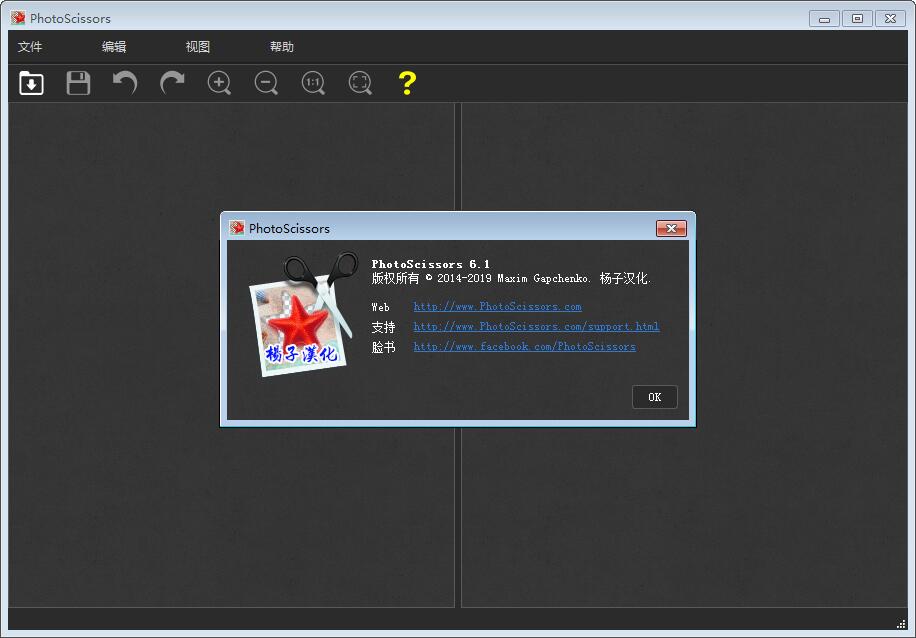Open the 编辑 menu
Viewport: 916px width, 638px height.
[x=114, y=47]
